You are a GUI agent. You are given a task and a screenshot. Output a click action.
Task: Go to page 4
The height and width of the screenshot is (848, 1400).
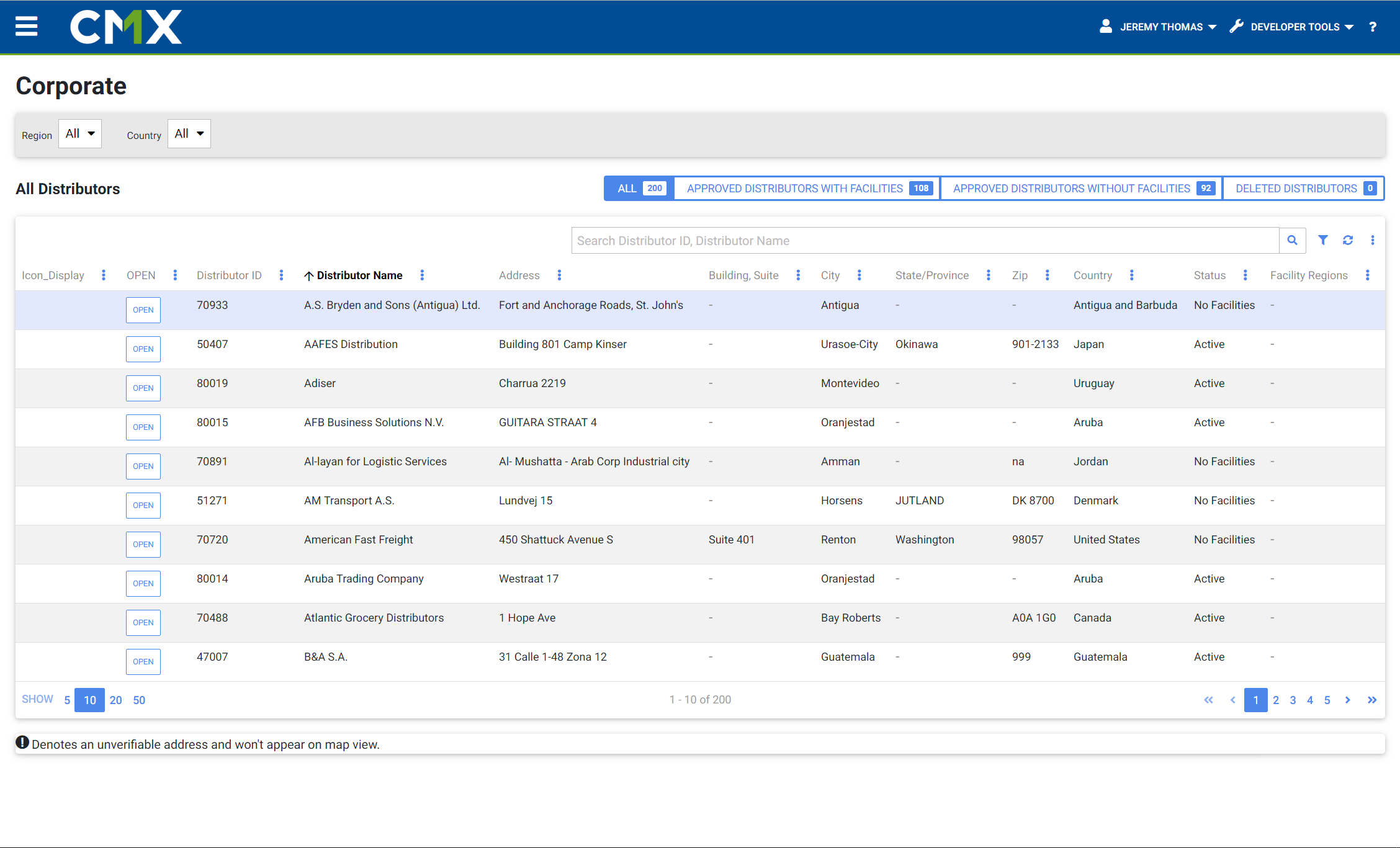pos(1310,700)
